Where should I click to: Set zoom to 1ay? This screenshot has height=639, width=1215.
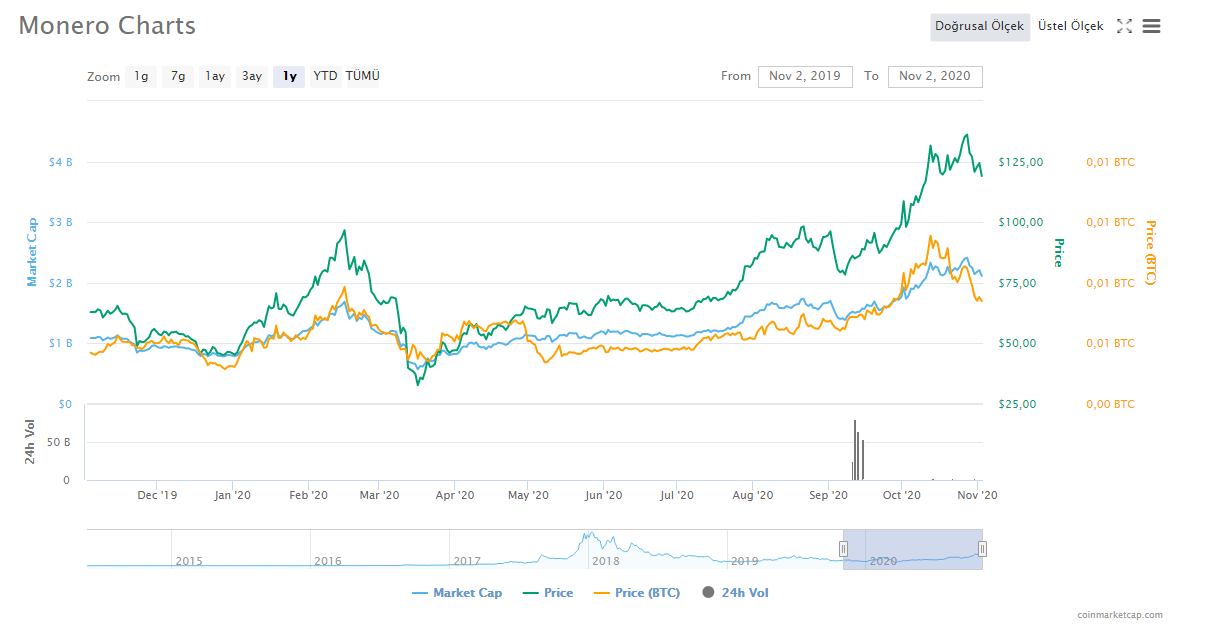click(214, 76)
